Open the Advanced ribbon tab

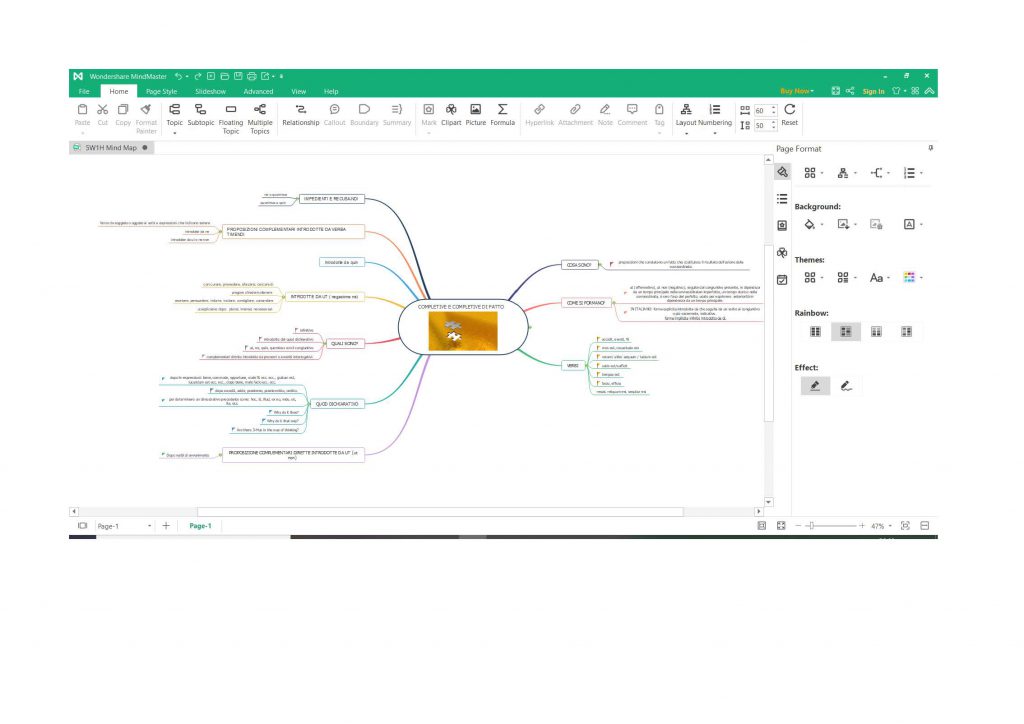pyautogui.click(x=258, y=91)
